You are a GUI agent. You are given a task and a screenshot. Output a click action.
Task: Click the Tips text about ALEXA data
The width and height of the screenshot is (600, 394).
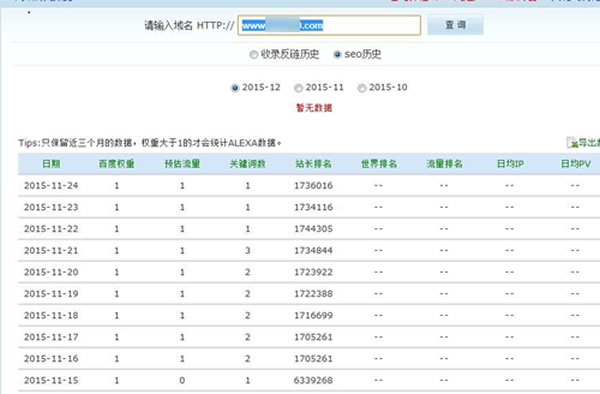click(x=150, y=143)
